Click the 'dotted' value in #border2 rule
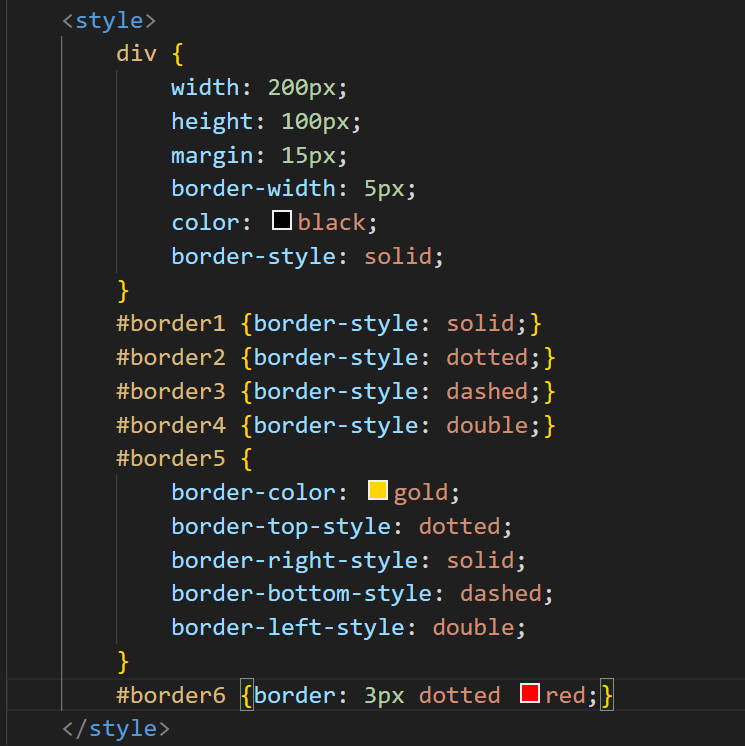The width and height of the screenshot is (745, 746). point(487,358)
